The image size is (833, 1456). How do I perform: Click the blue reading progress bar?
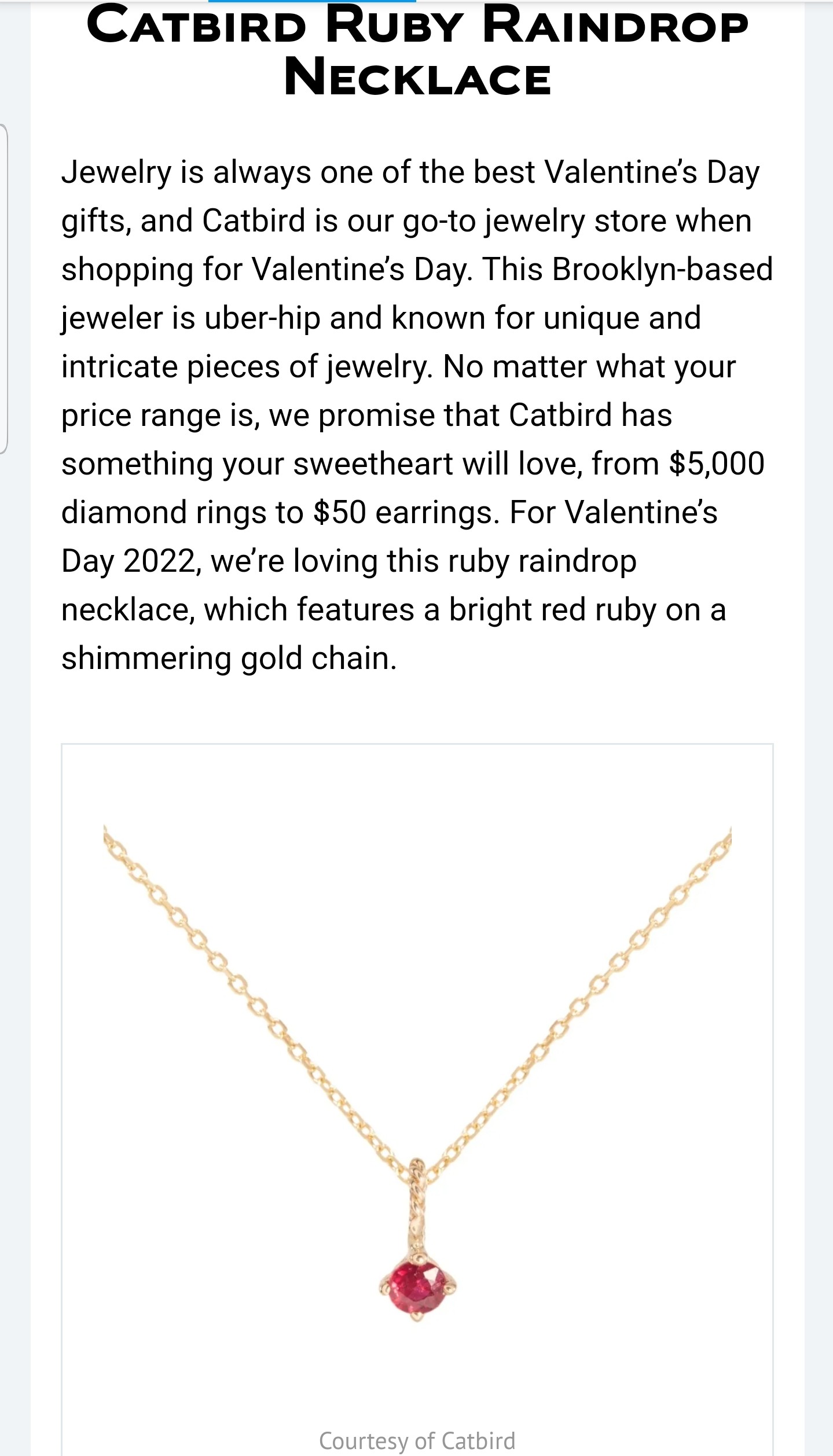coord(312,1)
